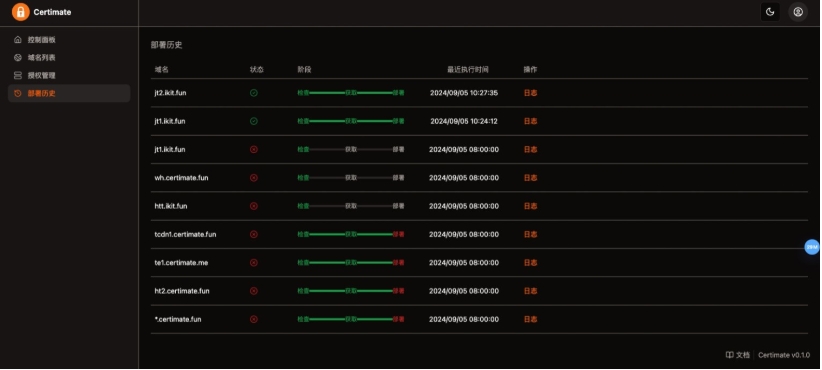Click the green success icon for jt1.ikit.fun
This screenshot has height=370, width=822.
[x=254, y=121]
